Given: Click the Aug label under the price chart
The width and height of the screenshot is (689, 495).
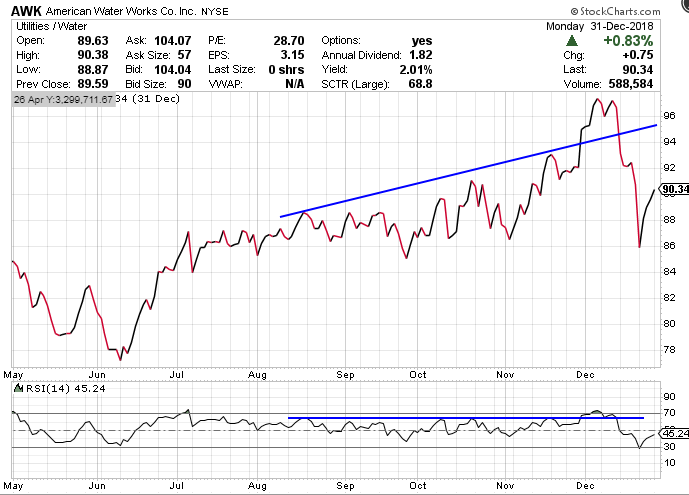Looking at the screenshot, I should pos(257,375).
